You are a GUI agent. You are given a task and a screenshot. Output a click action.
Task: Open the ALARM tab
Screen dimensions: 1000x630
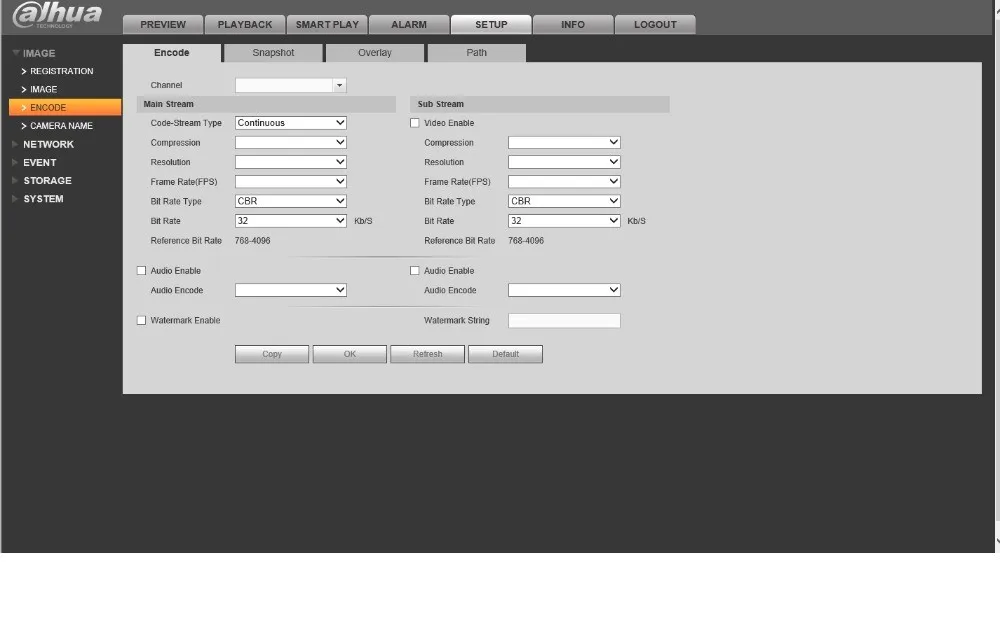pyautogui.click(x=409, y=24)
